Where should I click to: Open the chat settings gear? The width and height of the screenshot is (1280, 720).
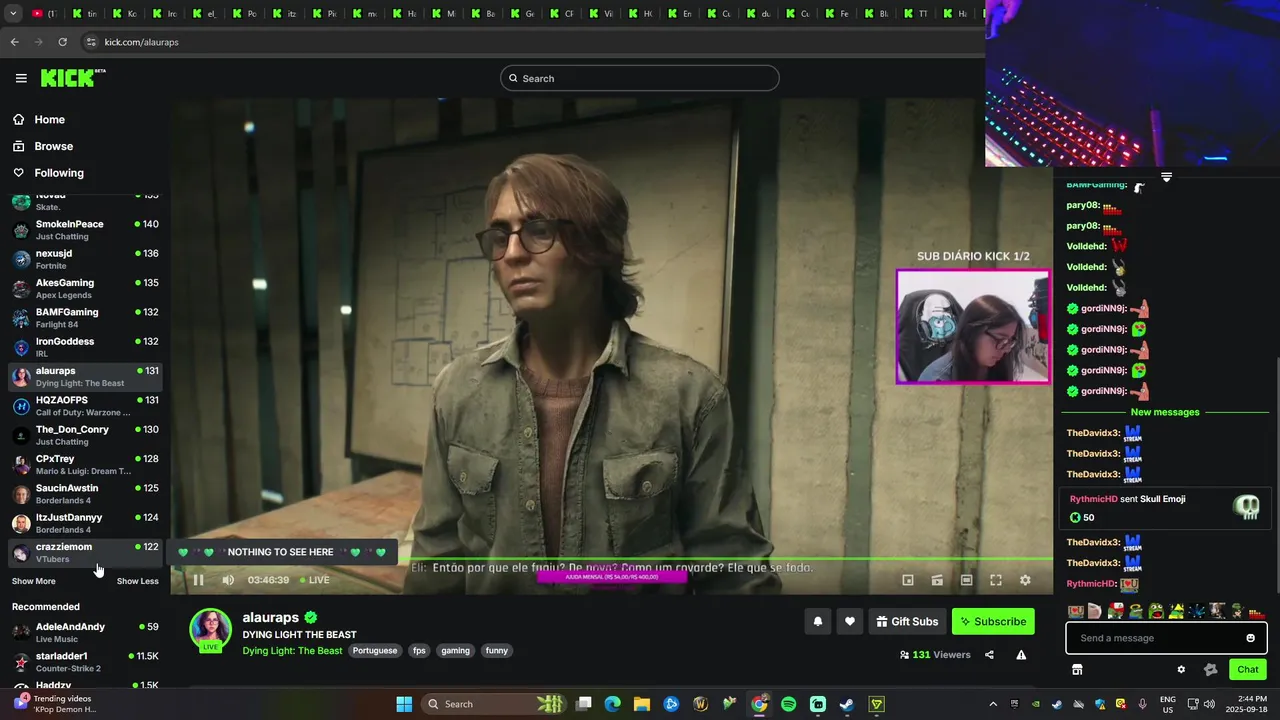point(1181,669)
